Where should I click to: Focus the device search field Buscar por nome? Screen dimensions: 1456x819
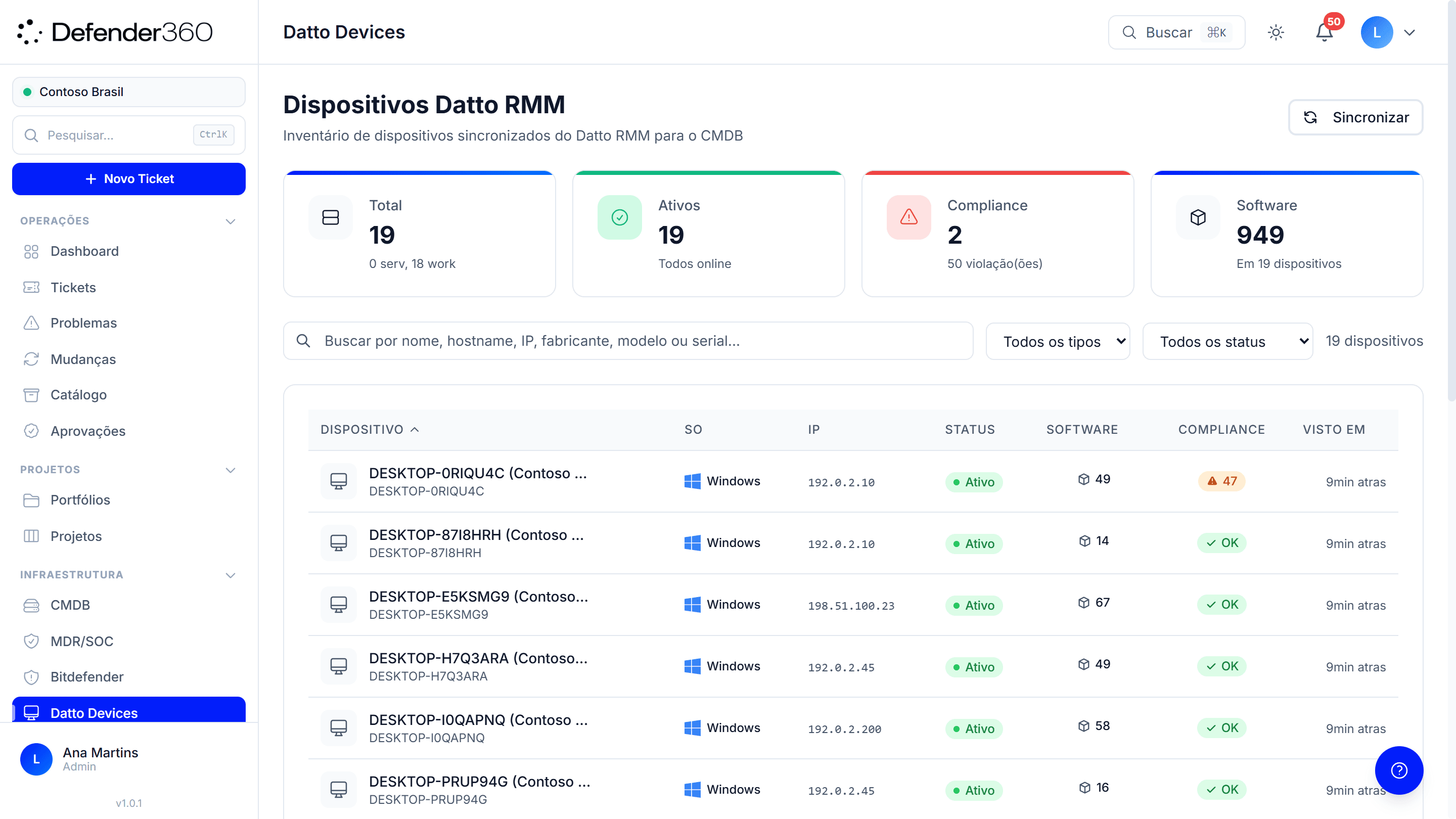(x=628, y=341)
